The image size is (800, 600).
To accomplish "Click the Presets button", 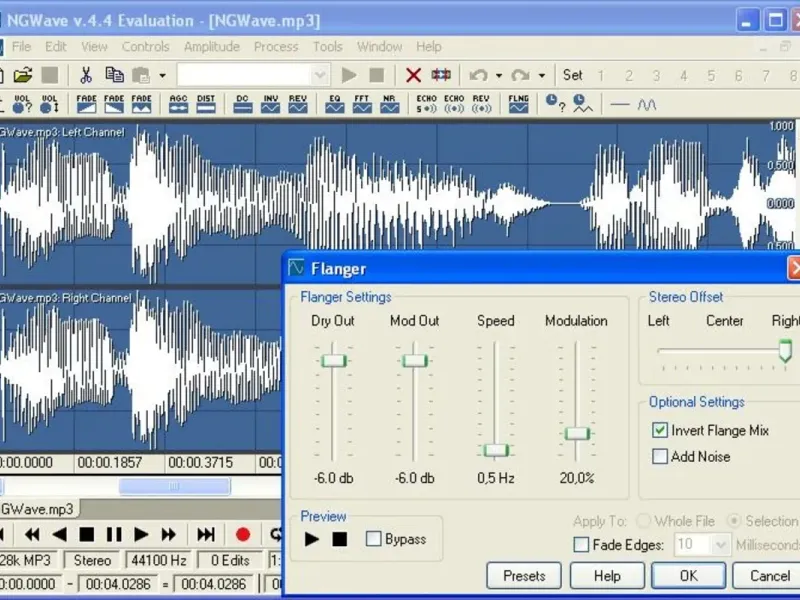I will pos(524,575).
